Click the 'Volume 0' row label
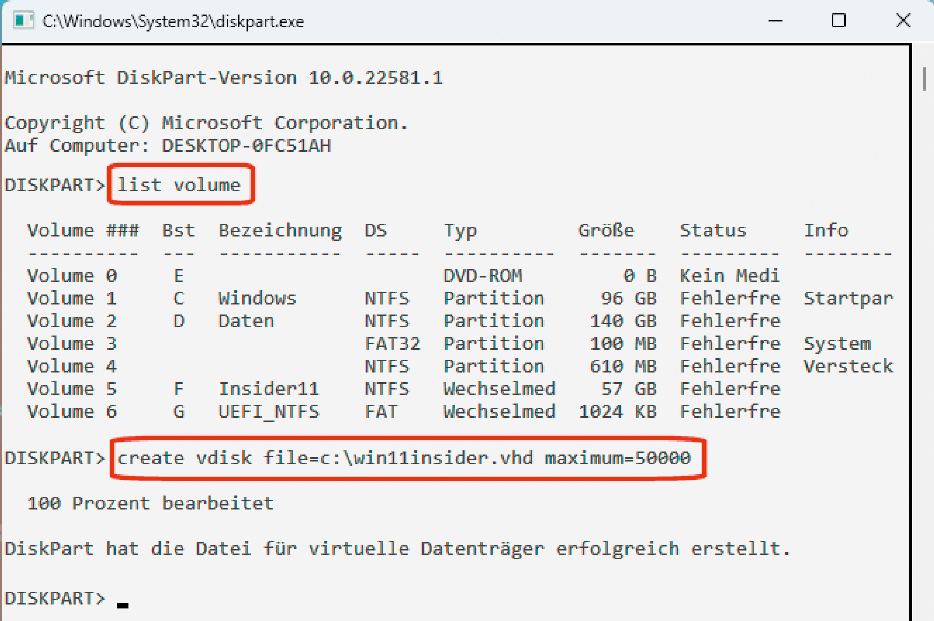This screenshot has height=621, width=934. click(72, 276)
